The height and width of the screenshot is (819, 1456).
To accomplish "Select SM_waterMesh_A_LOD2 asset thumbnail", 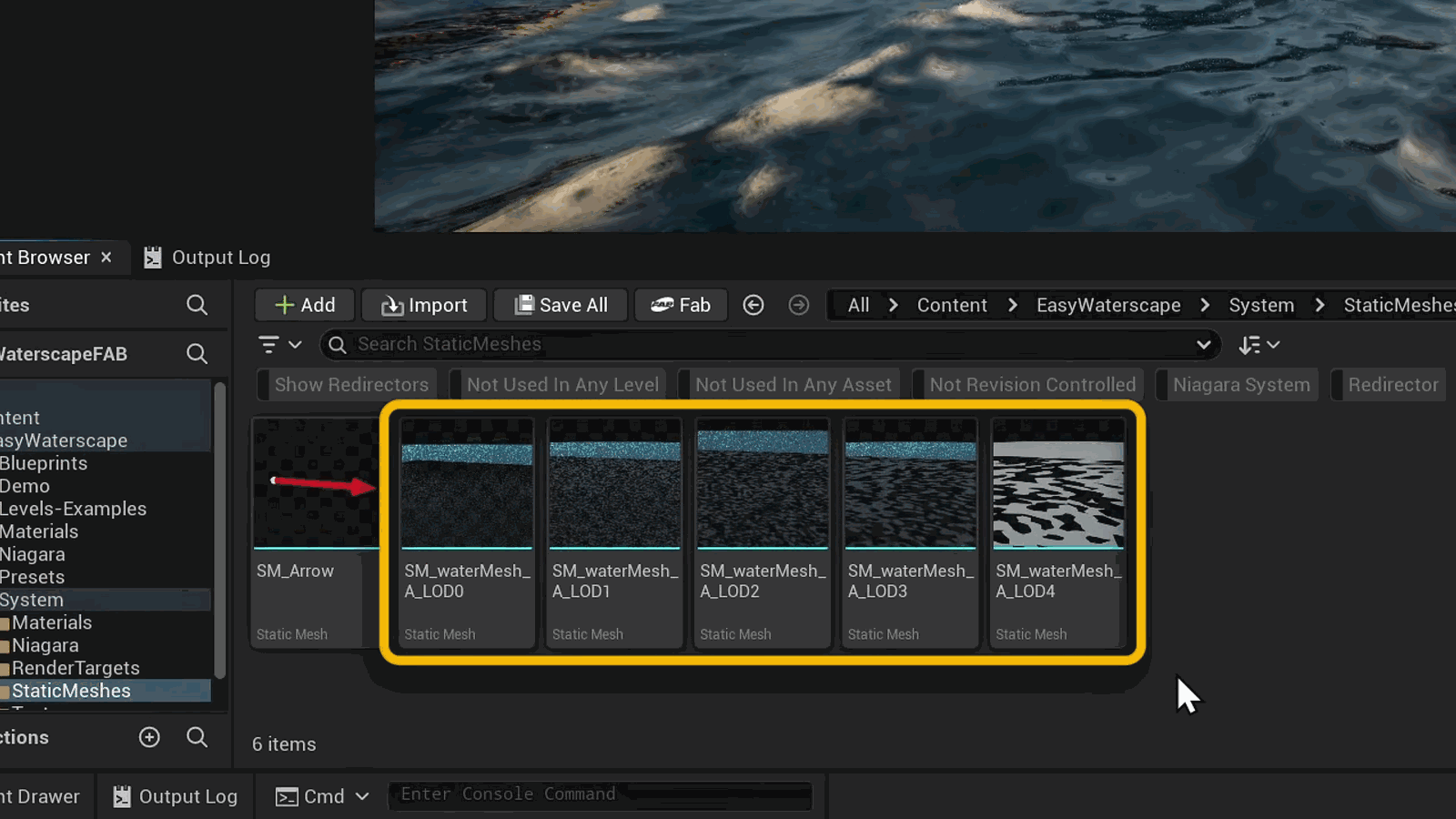I will [763, 483].
